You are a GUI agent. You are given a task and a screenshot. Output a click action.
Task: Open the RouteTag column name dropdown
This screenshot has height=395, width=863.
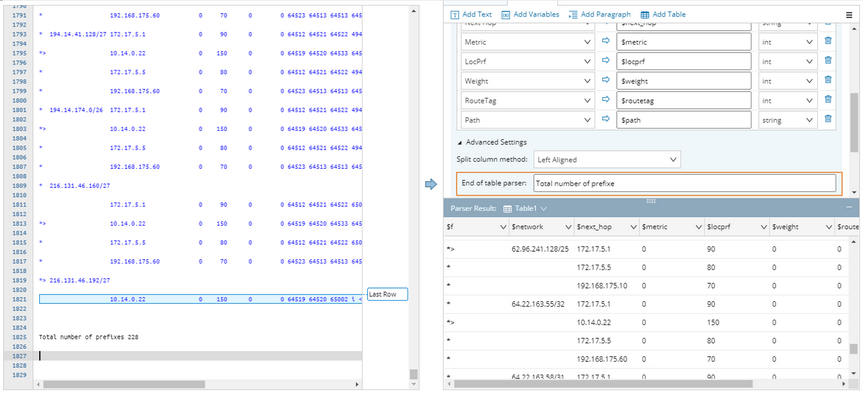[x=528, y=100]
